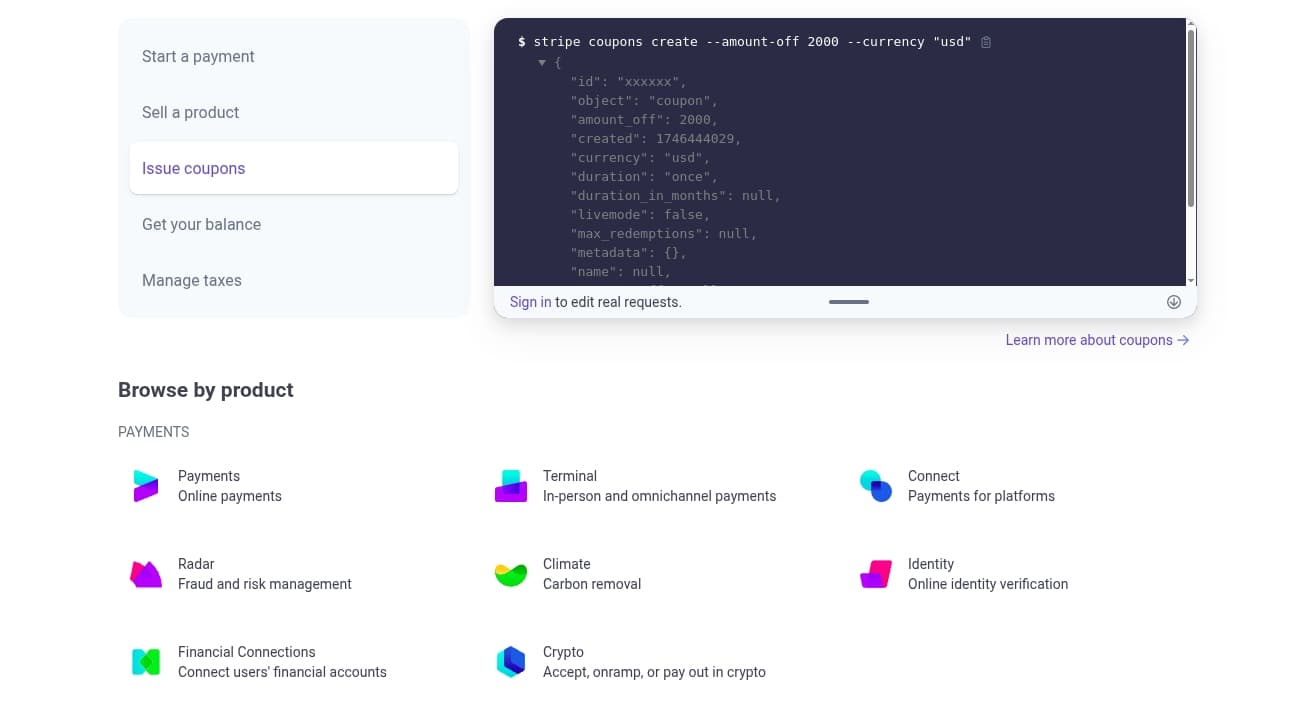Click the Payments product icon

(x=146, y=486)
